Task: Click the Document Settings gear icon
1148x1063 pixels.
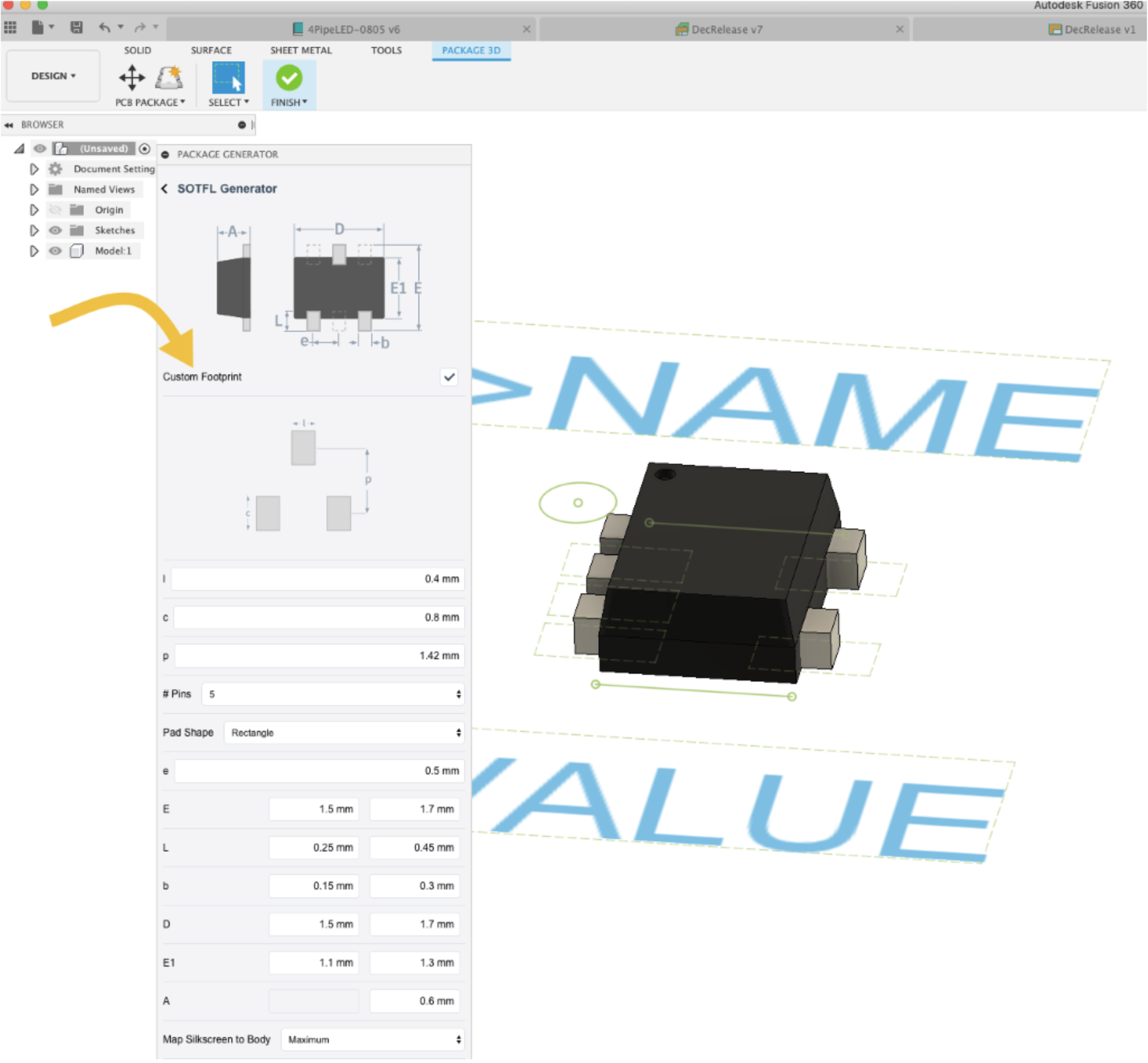Action: [56, 169]
